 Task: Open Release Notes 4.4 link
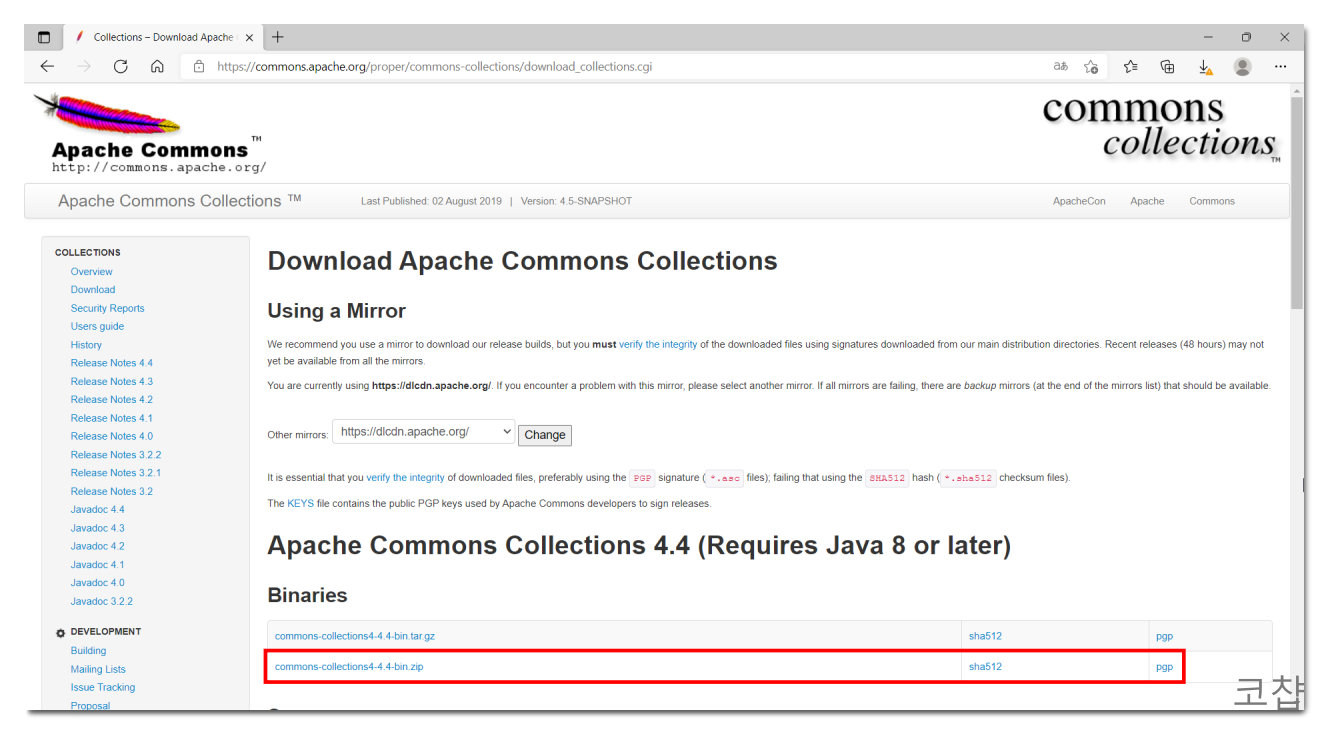pos(112,363)
